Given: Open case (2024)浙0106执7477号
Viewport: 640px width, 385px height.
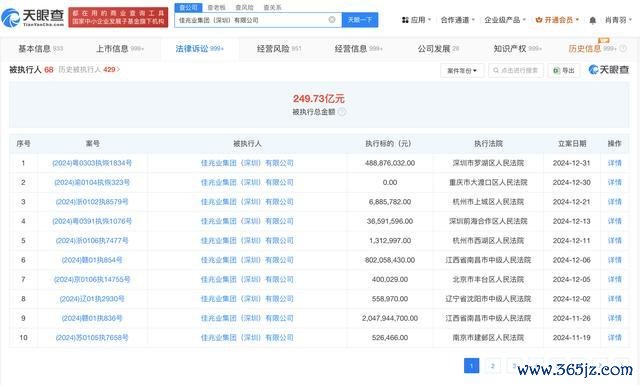Looking at the screenshot, I should tap(92, 240).
